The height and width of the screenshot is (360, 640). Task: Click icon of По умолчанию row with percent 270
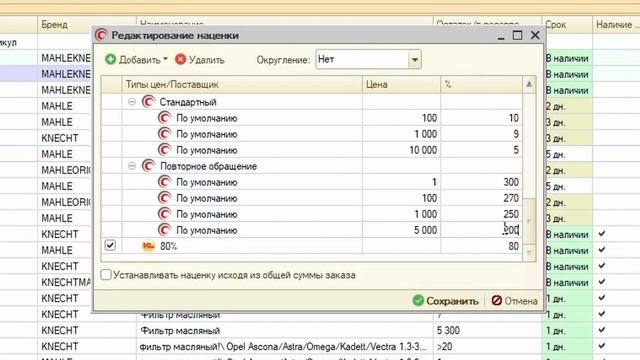click(x=164, y=198)
